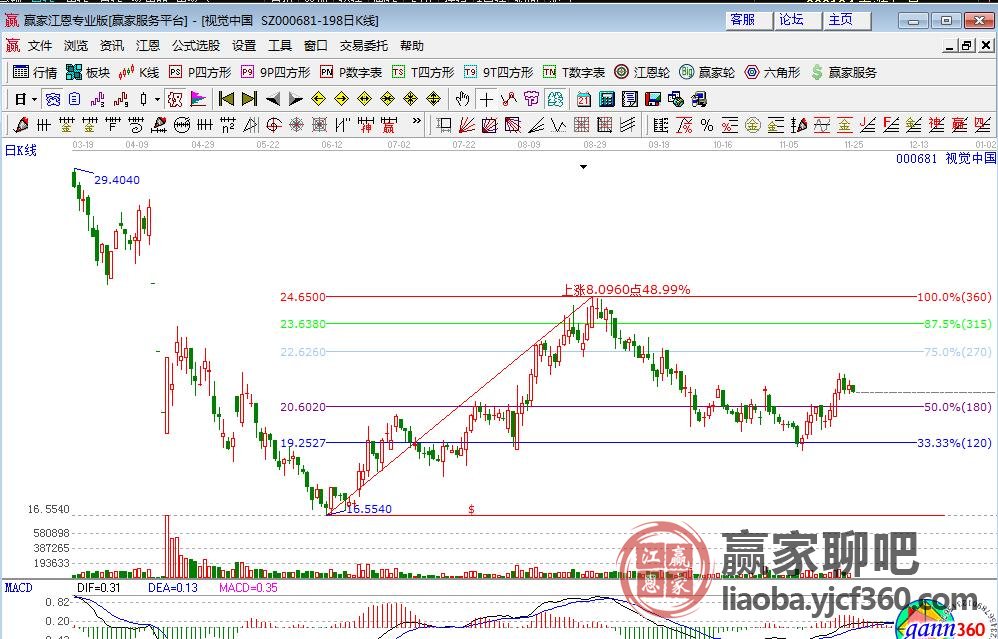
Task: Open the calendar icon showing 21
Action: tap(584, 99)
